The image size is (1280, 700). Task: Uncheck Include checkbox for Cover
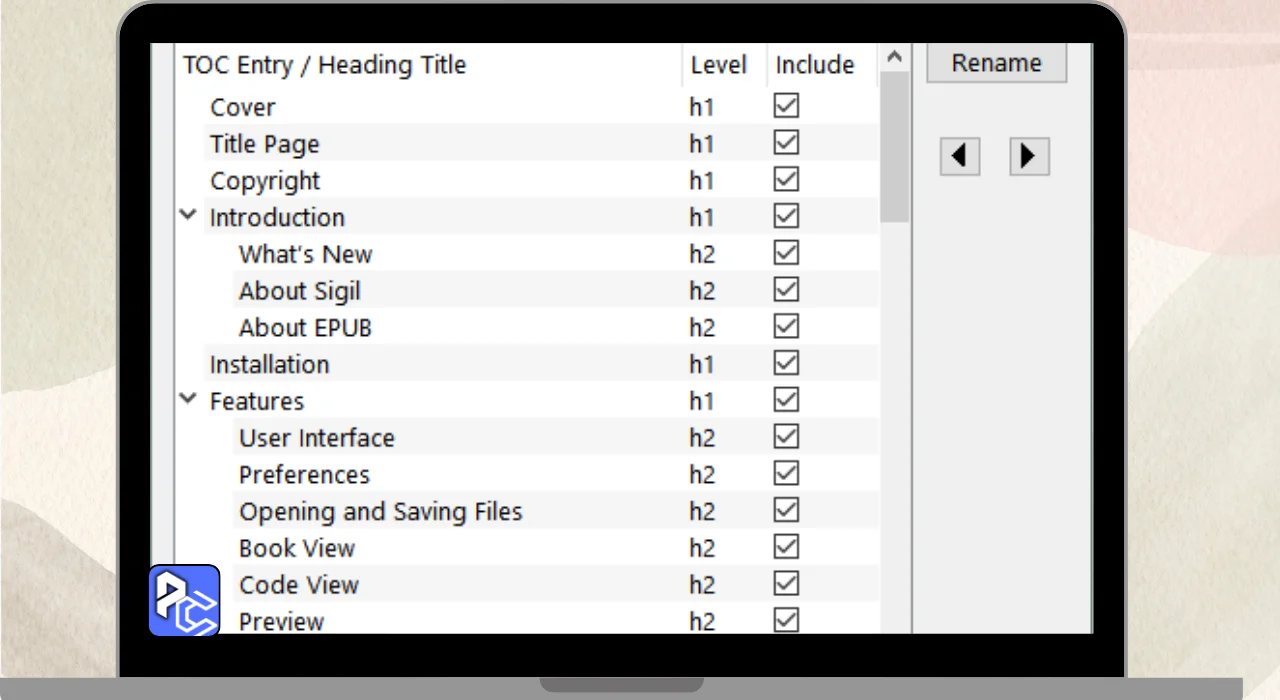coord(786,106)
